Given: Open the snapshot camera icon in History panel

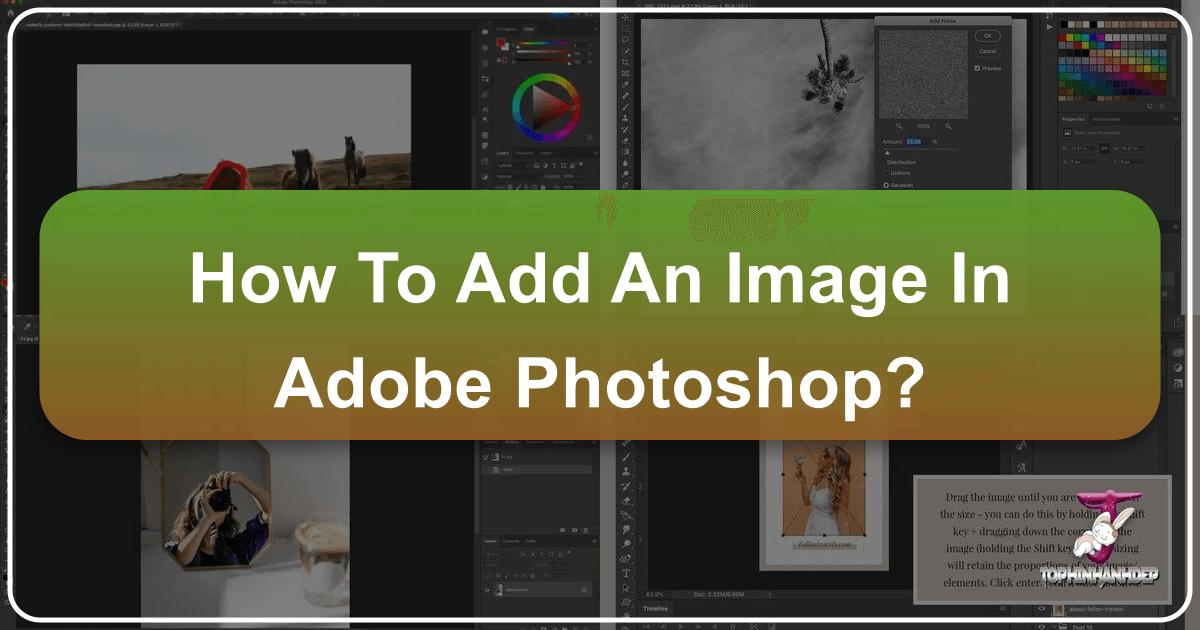Looking at the screenshot, I should (575, 529).
